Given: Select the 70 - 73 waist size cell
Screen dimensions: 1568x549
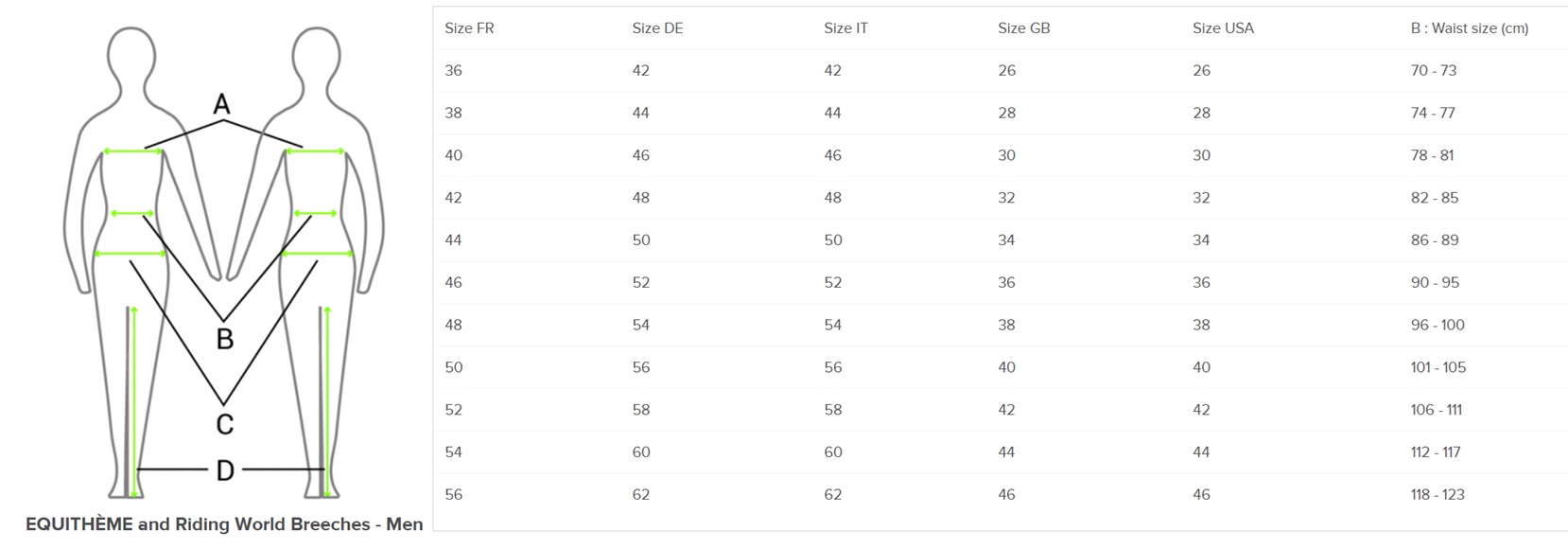Looking at the screenshot, I should tap(1433, 71).
